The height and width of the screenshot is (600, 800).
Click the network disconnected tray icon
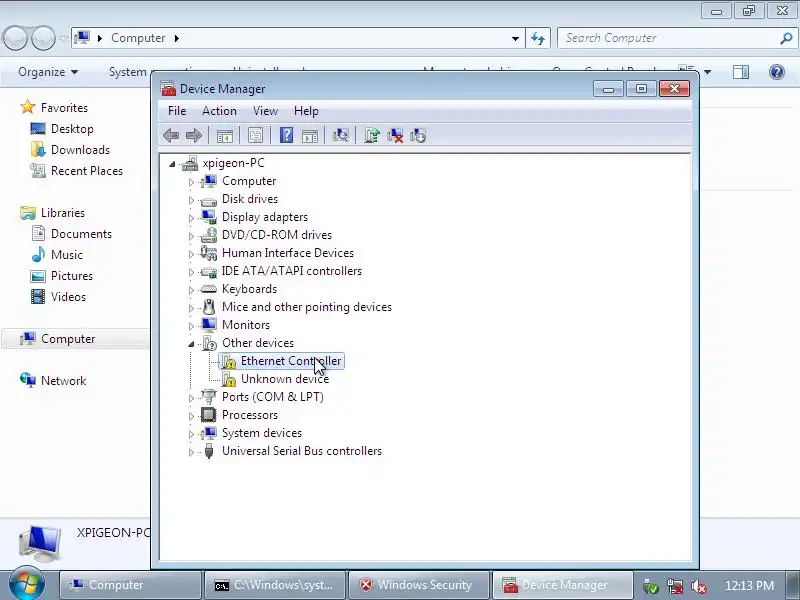pyautogui.click(x=675, y=586)
